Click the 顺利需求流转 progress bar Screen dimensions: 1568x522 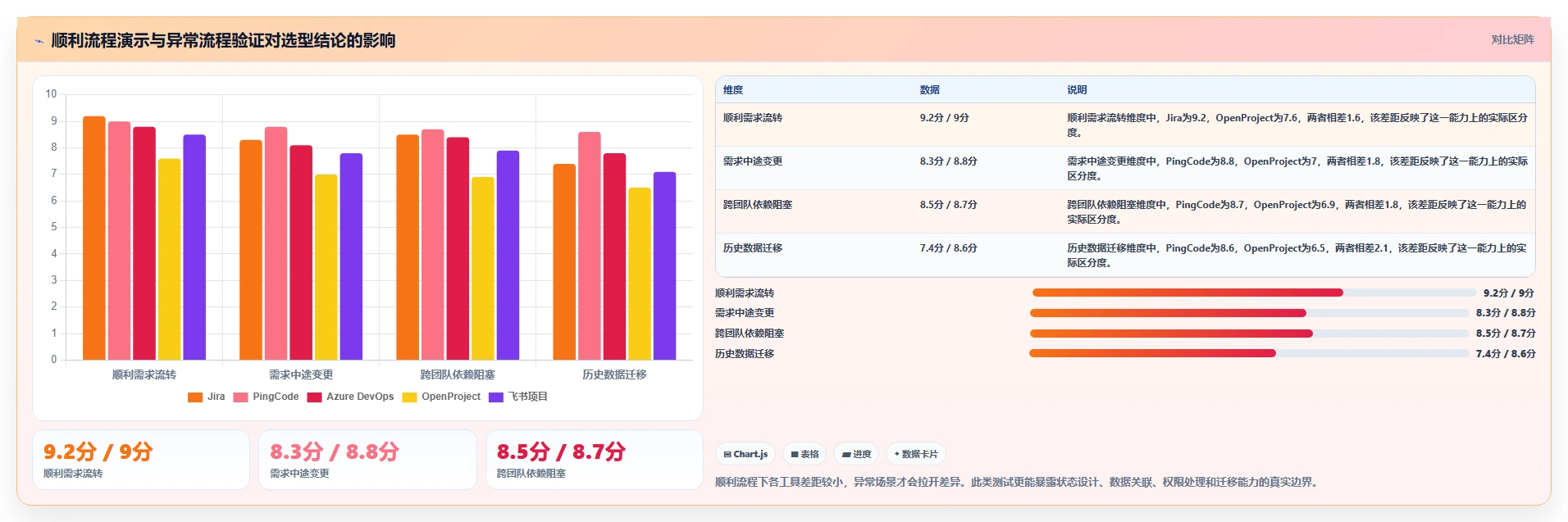pyautogui.click(x=1254, y=293)
